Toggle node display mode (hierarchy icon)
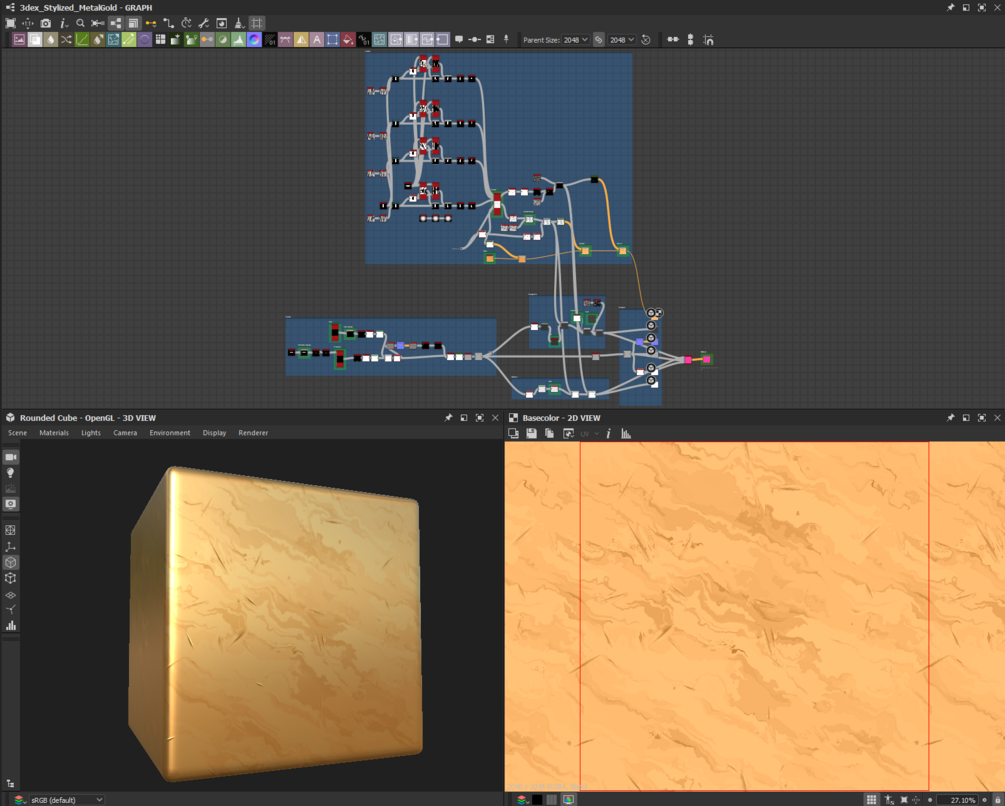Screen dimensions: 1005x806 tap(115, 23)
